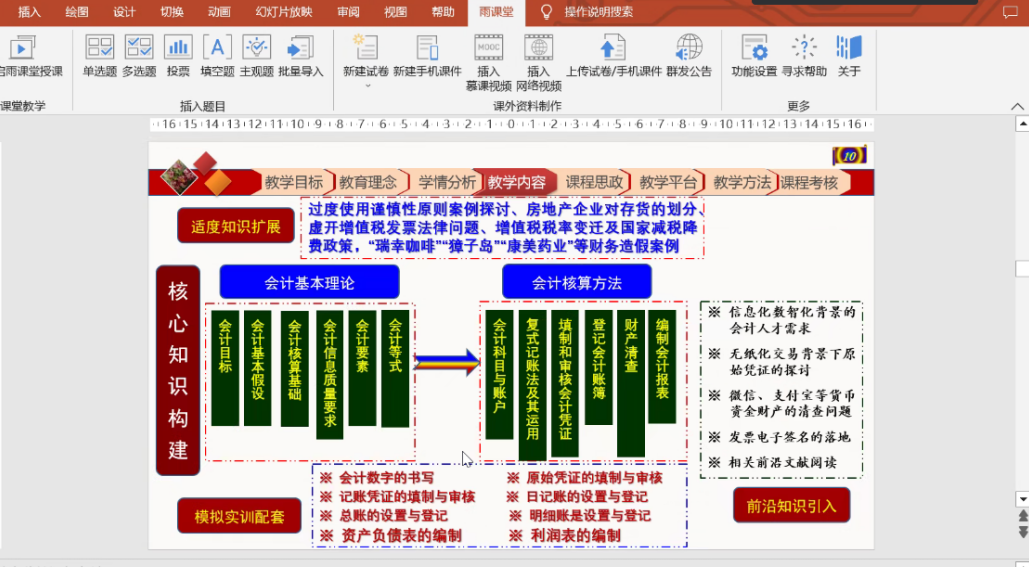Click the 教学平台 slide nav tab
The width and height of the screenshot is (1031, 567).
pos(668,182)
